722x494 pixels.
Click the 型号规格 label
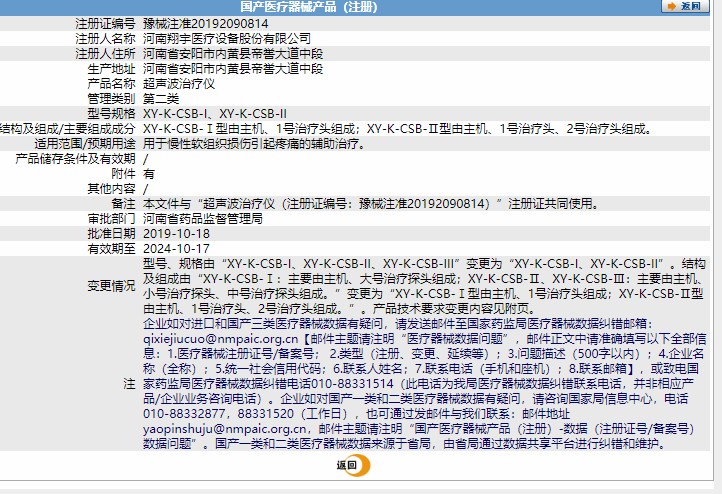[111, 114]
